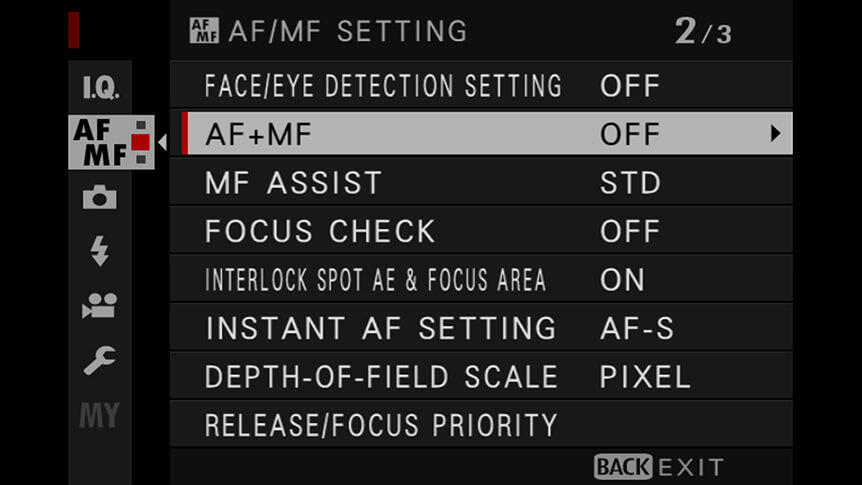
Task: Click the EXIT label
Action: coord(691,468)
